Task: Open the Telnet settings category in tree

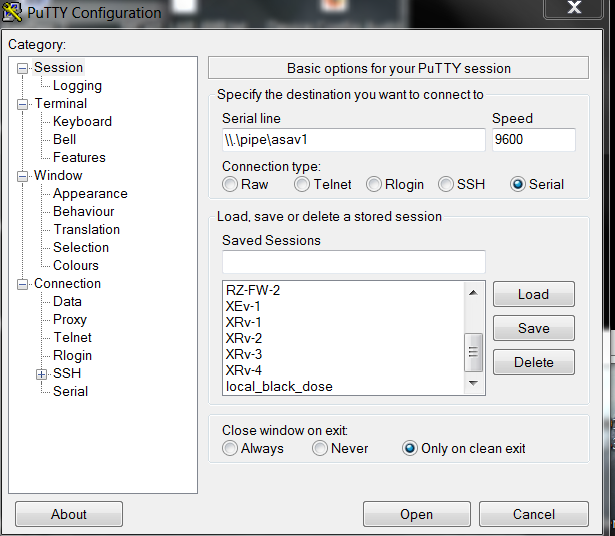Action: tap(72, 337)
